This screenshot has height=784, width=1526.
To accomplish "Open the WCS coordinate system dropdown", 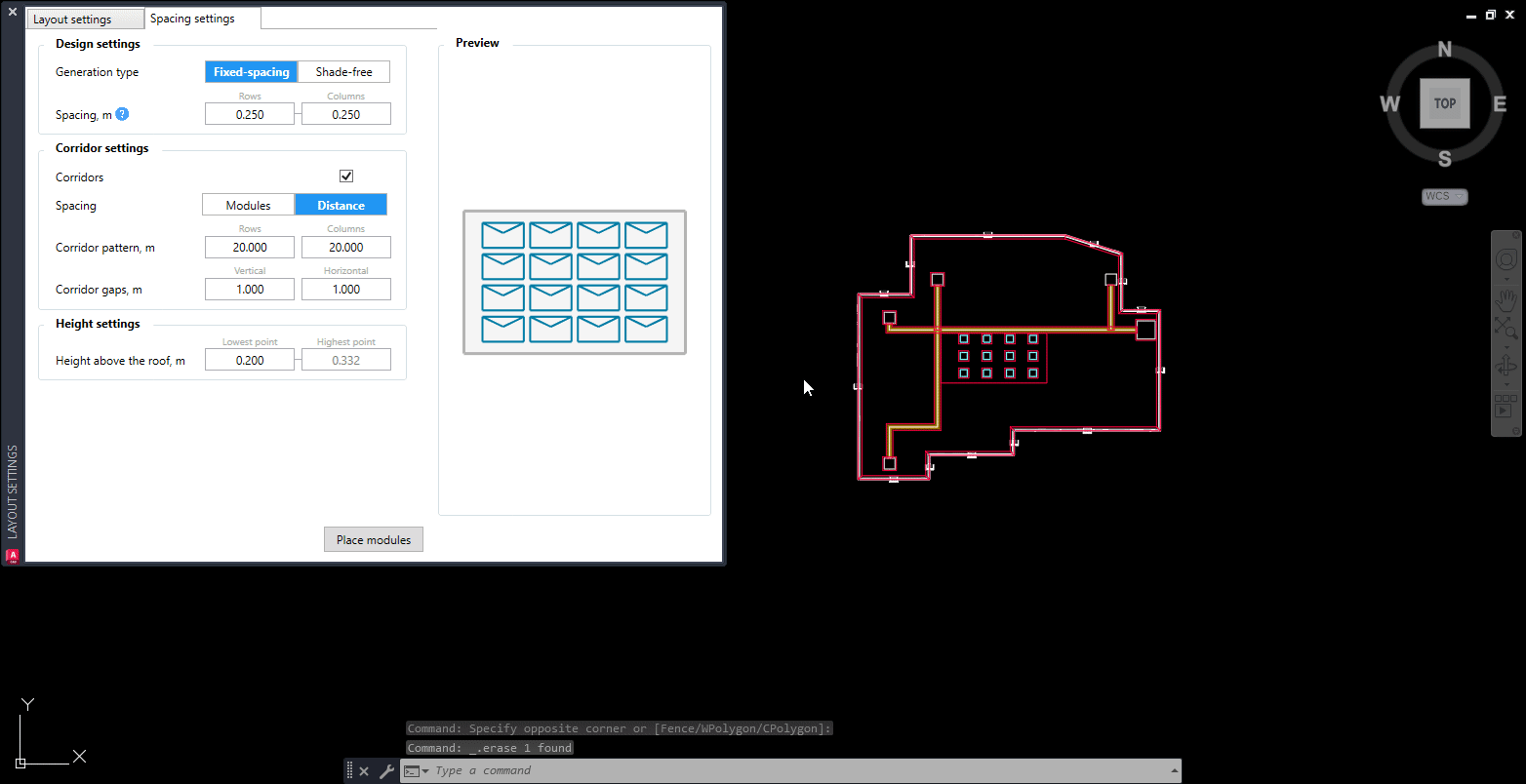I will click(x=1445, y=197).
